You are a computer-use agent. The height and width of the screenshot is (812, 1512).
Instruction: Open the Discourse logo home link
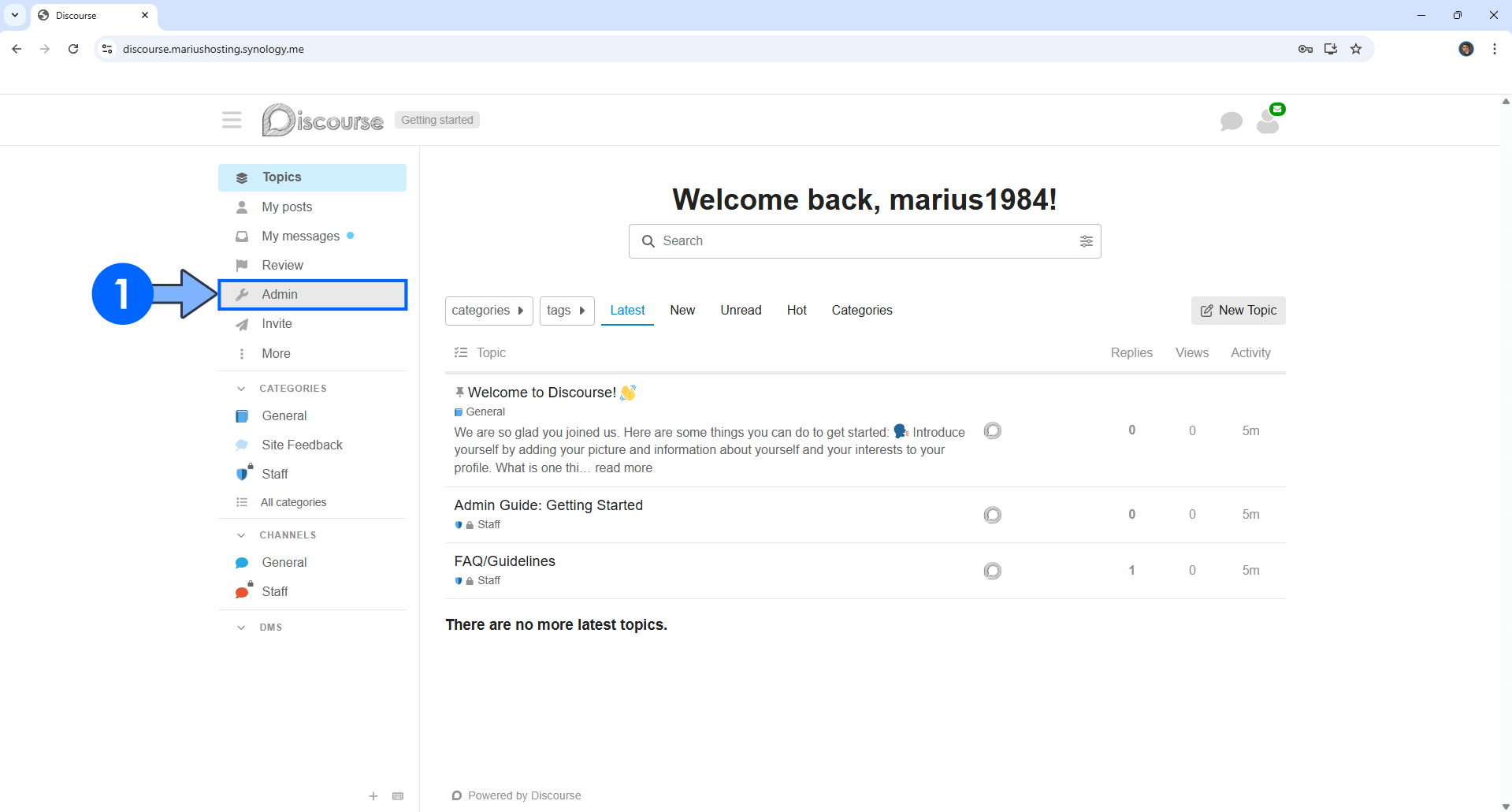tap(323, 120)
